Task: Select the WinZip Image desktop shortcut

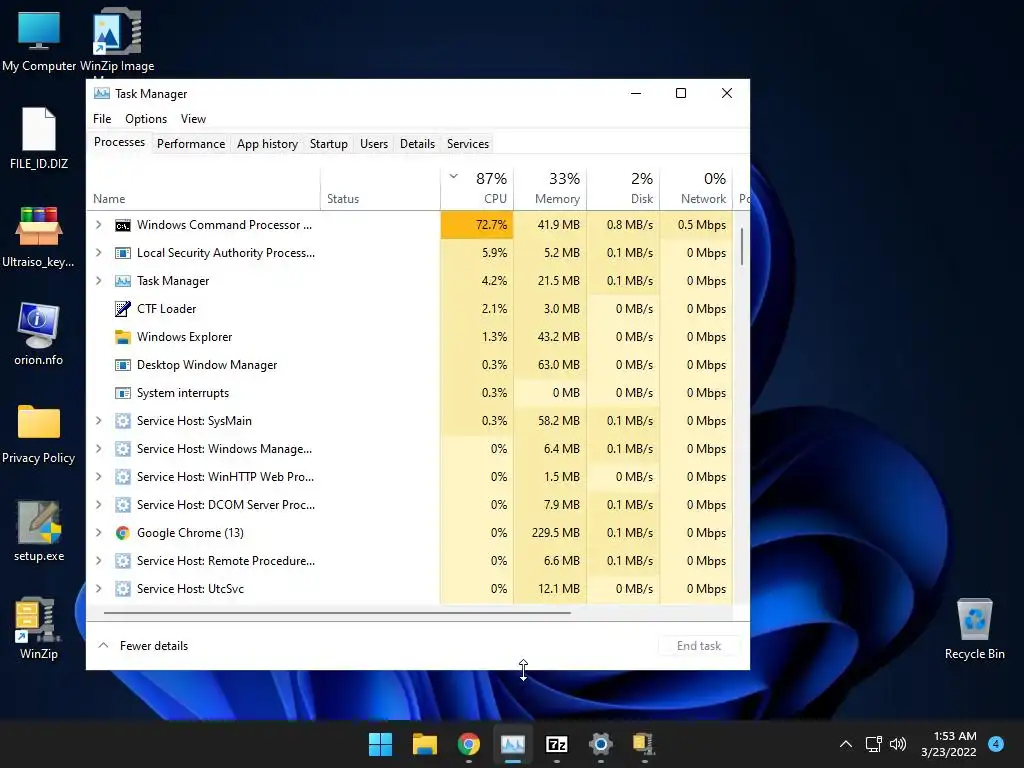Action: (x=117, y=40)
